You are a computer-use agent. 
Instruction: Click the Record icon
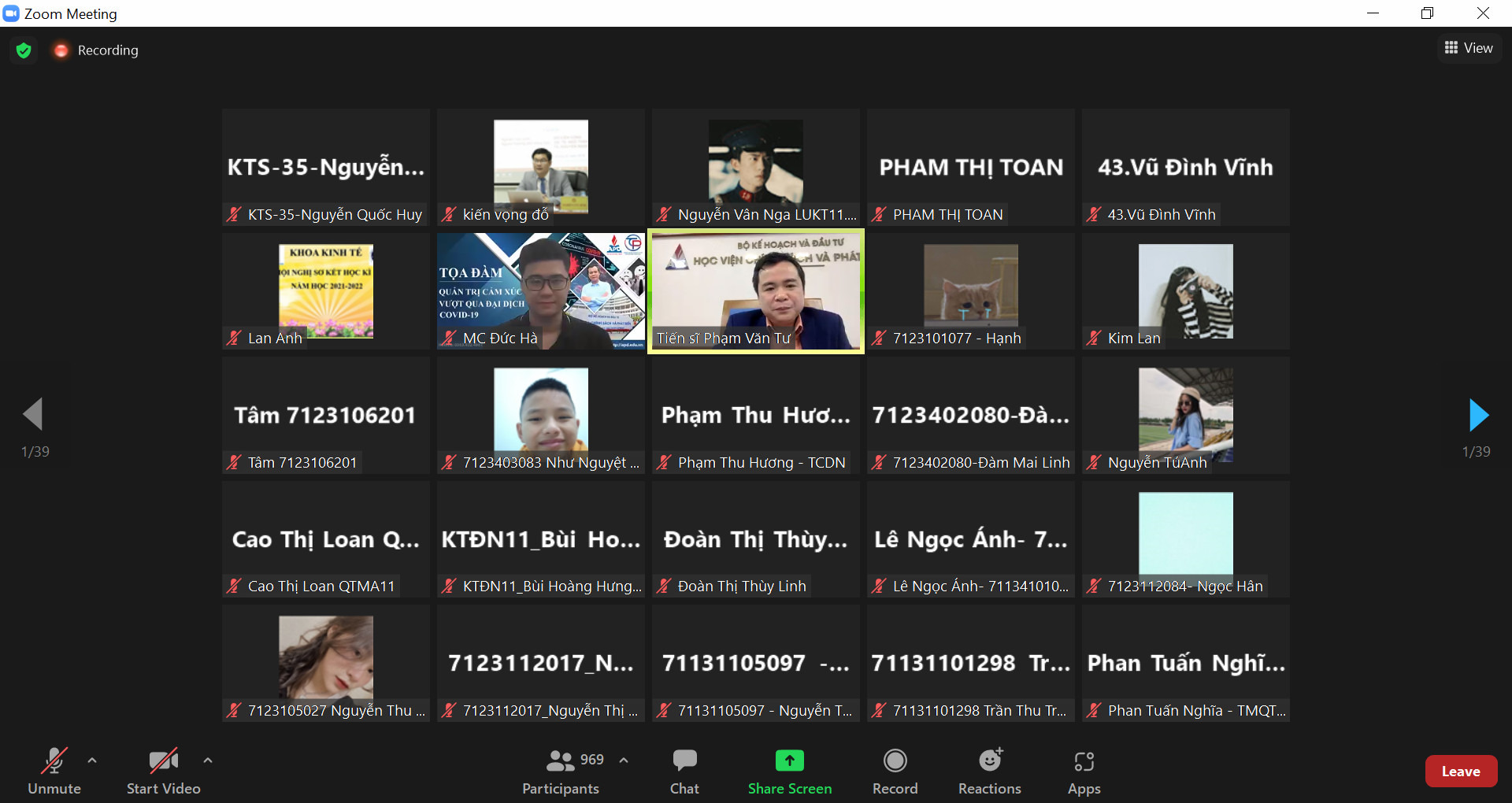tap(895, 760)
